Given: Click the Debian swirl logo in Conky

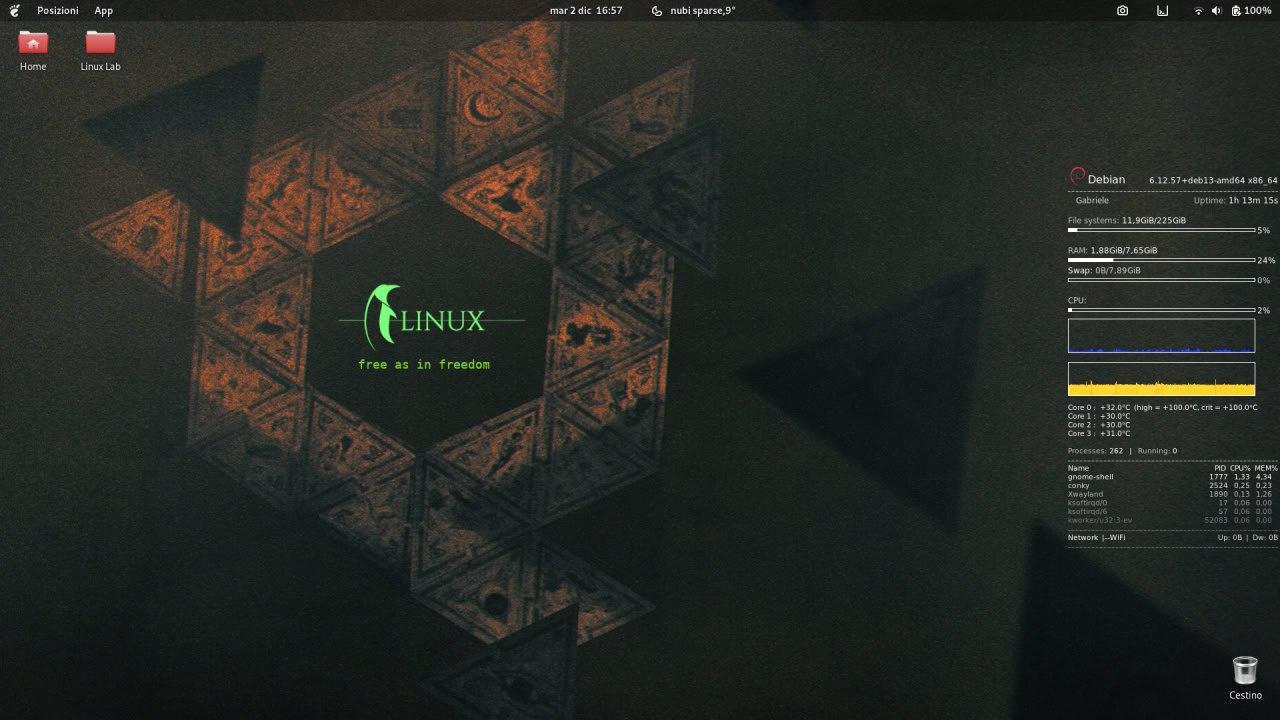Looking at the screenshot, I should coord(1077,178).
